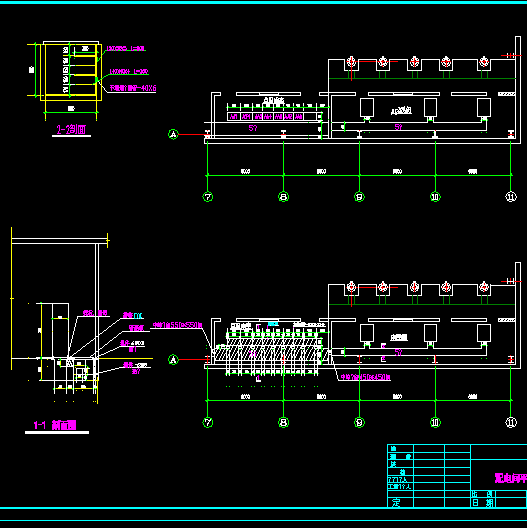Select grid bubble 8 of the AA-labelled cabinet plan
The image size is (527, 528).
(284, 197)
